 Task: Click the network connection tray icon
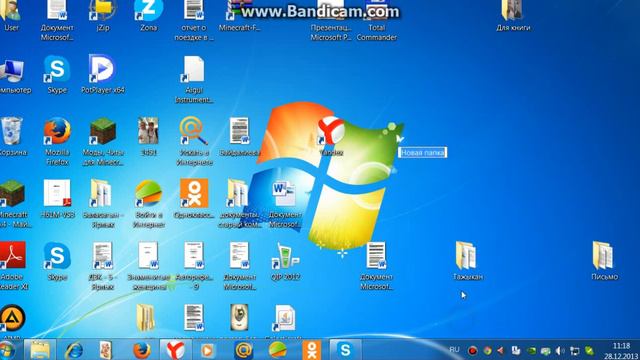point(575,351)
